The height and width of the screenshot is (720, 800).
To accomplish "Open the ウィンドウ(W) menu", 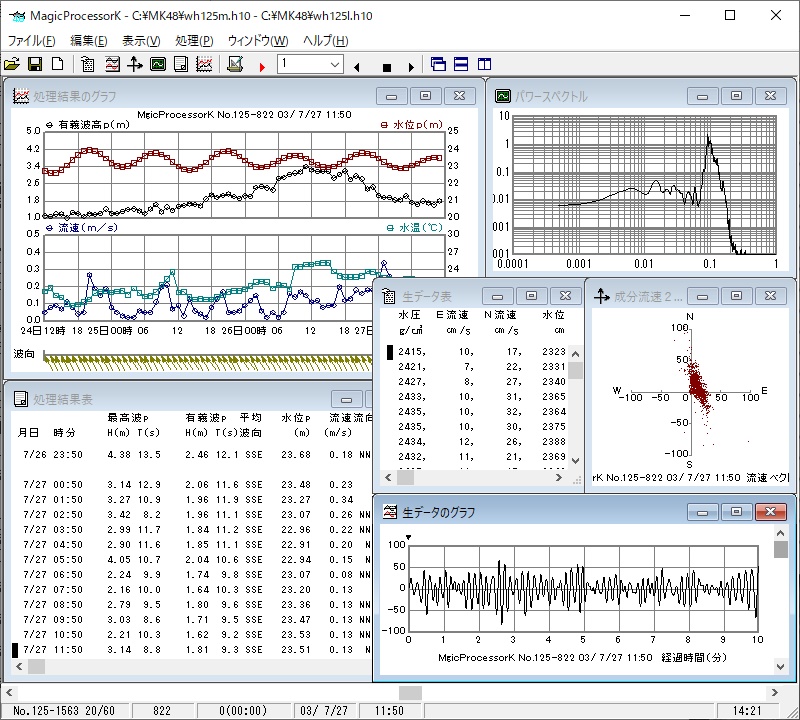I will click(x=258, y=41).
